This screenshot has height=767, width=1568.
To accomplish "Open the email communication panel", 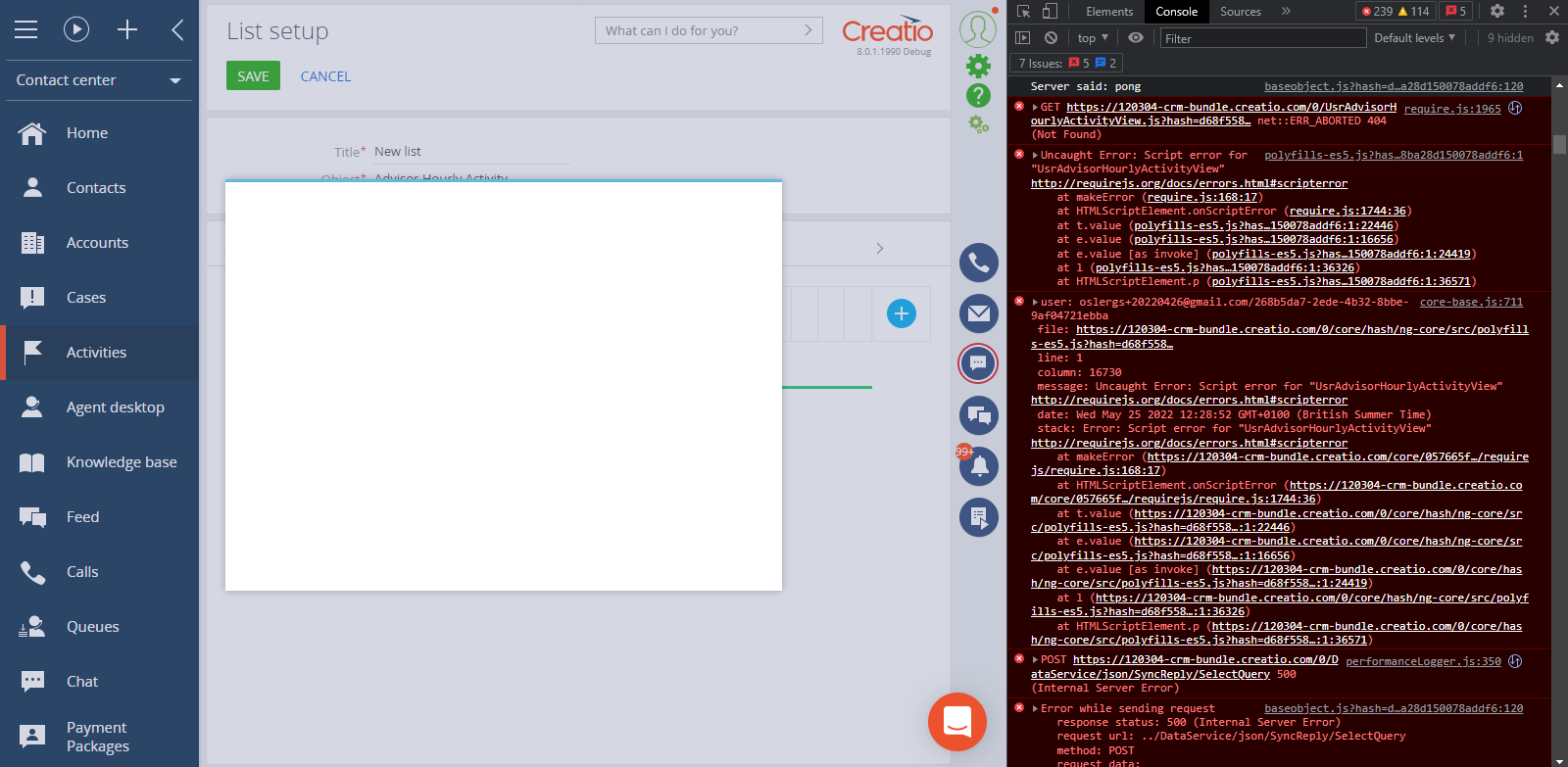I will click(x=979, y=313).
